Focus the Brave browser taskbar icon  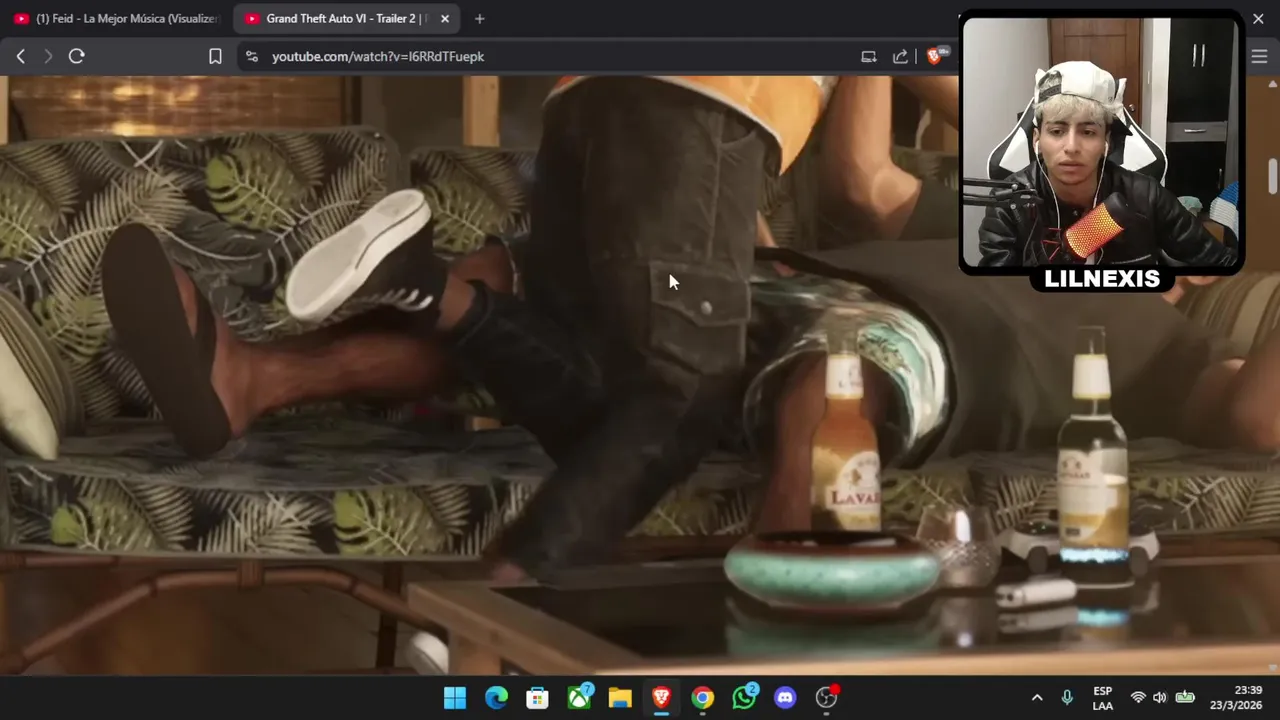tap(661, 698)
